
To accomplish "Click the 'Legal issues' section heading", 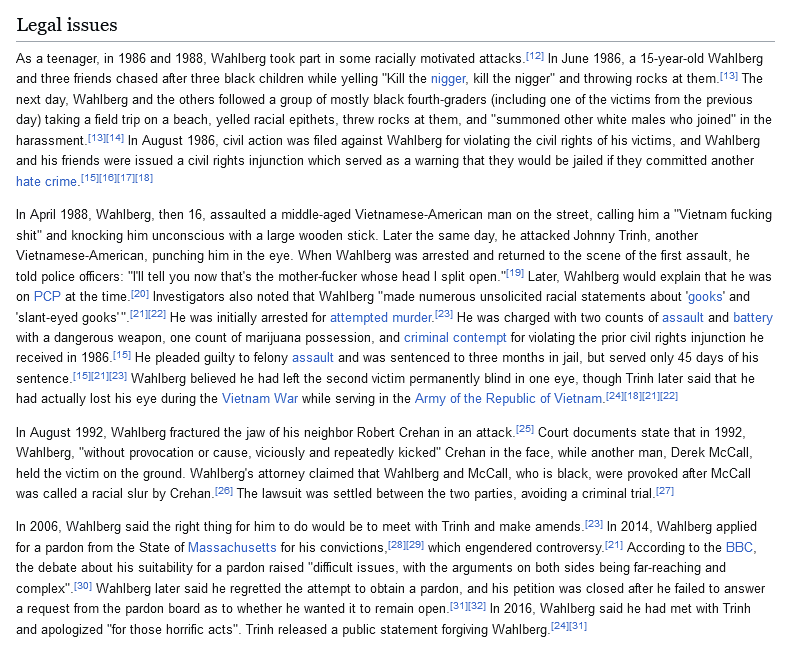I will [66, 23].
